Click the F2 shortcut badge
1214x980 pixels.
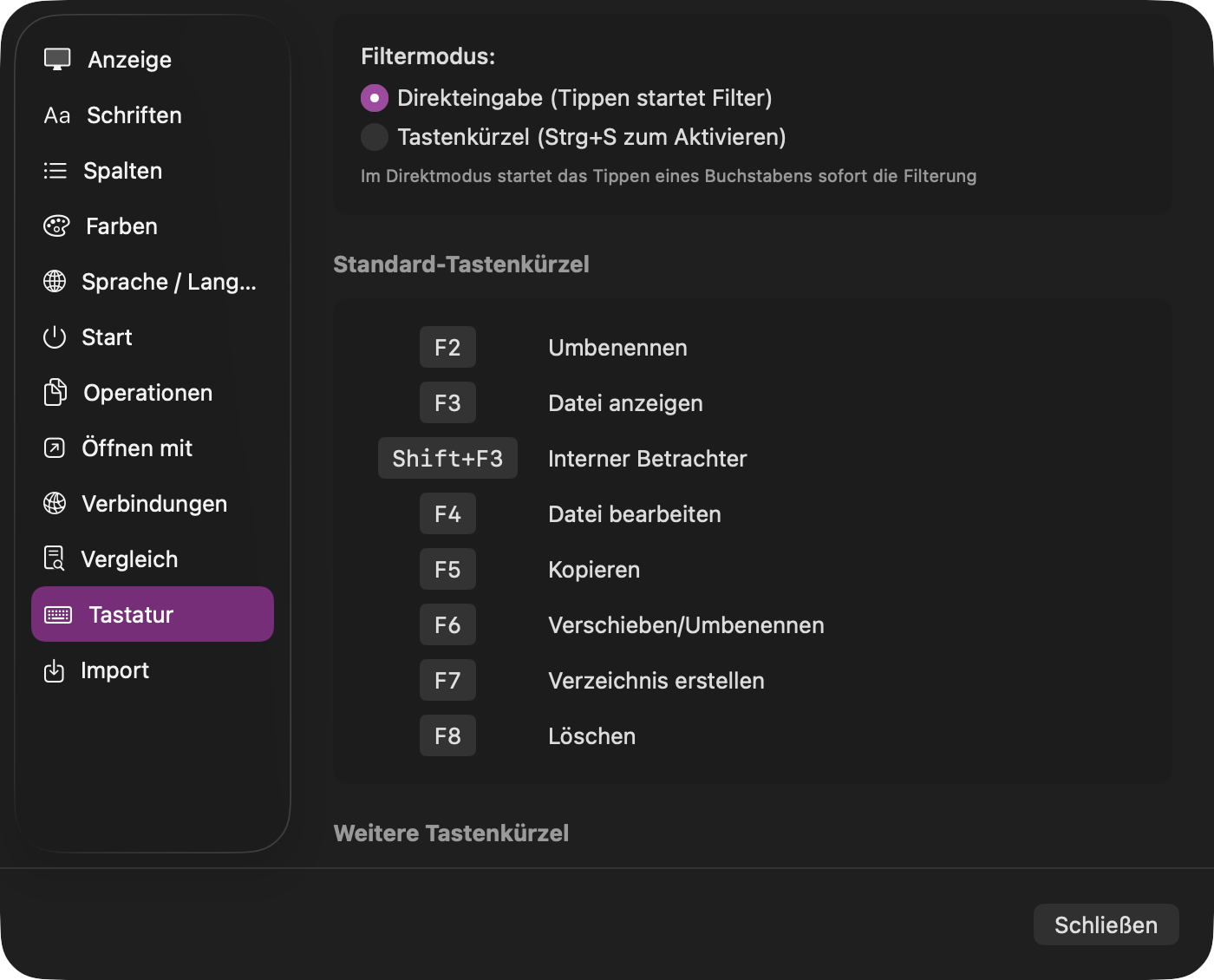[x=447, y=347]
